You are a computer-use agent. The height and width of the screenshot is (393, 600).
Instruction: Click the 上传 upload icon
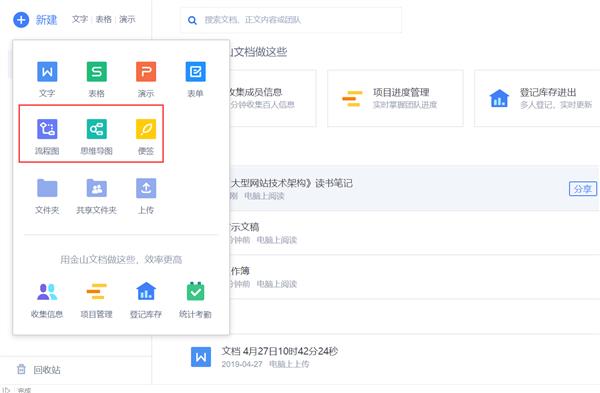[x=146, y=188]
